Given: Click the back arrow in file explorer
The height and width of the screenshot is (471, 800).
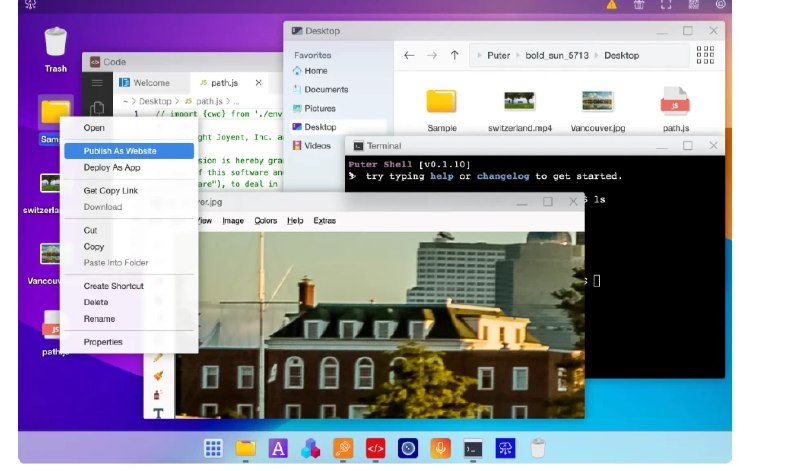Looking at the screenshot, I should (409, 56).
